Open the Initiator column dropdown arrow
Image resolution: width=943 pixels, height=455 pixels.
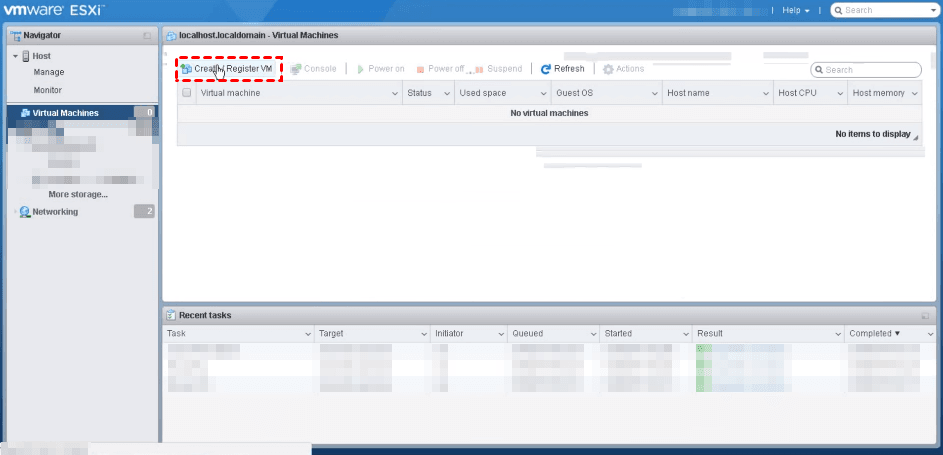[x=501, y=334]
